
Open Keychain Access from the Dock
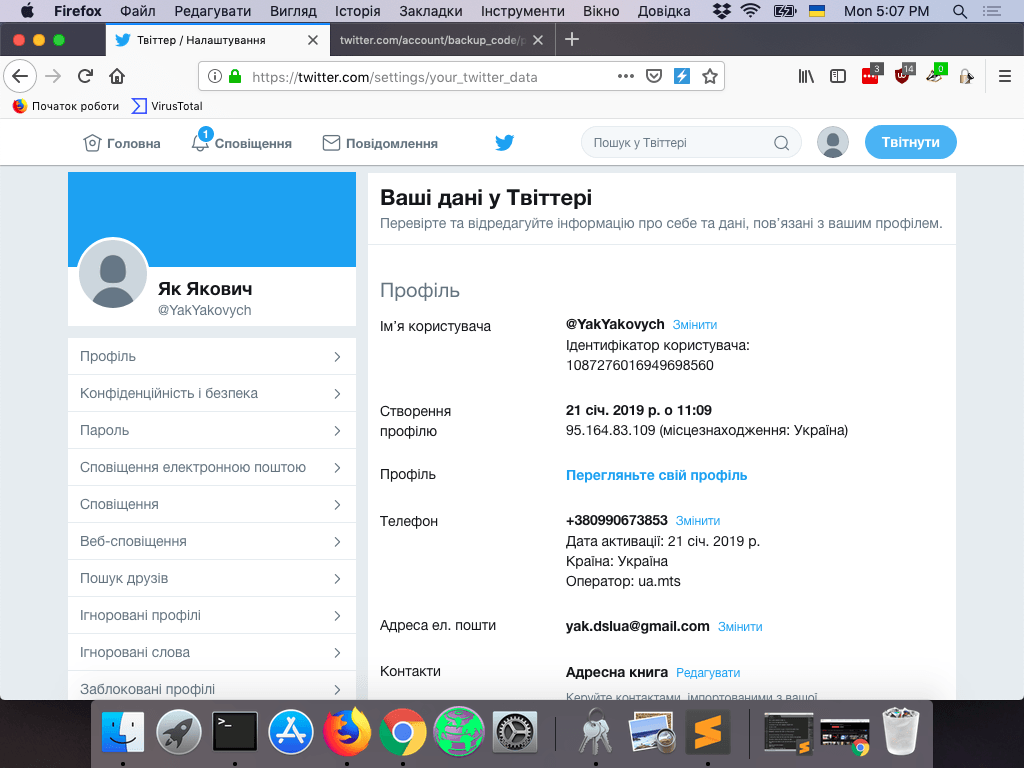click(x=595, y=731)
